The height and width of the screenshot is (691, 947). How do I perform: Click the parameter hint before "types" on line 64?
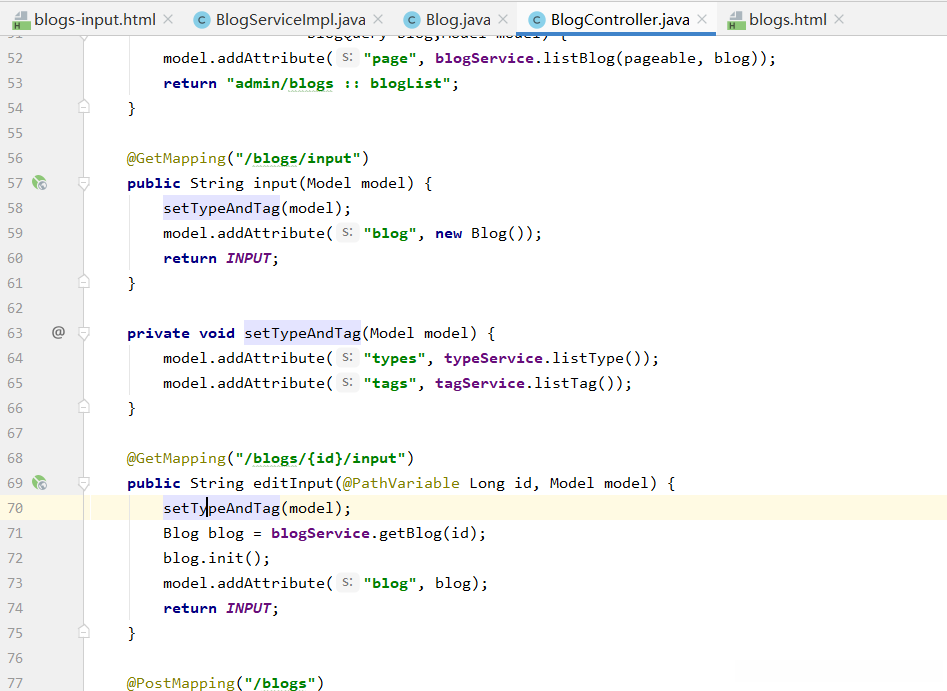click(x=347, y=358)
